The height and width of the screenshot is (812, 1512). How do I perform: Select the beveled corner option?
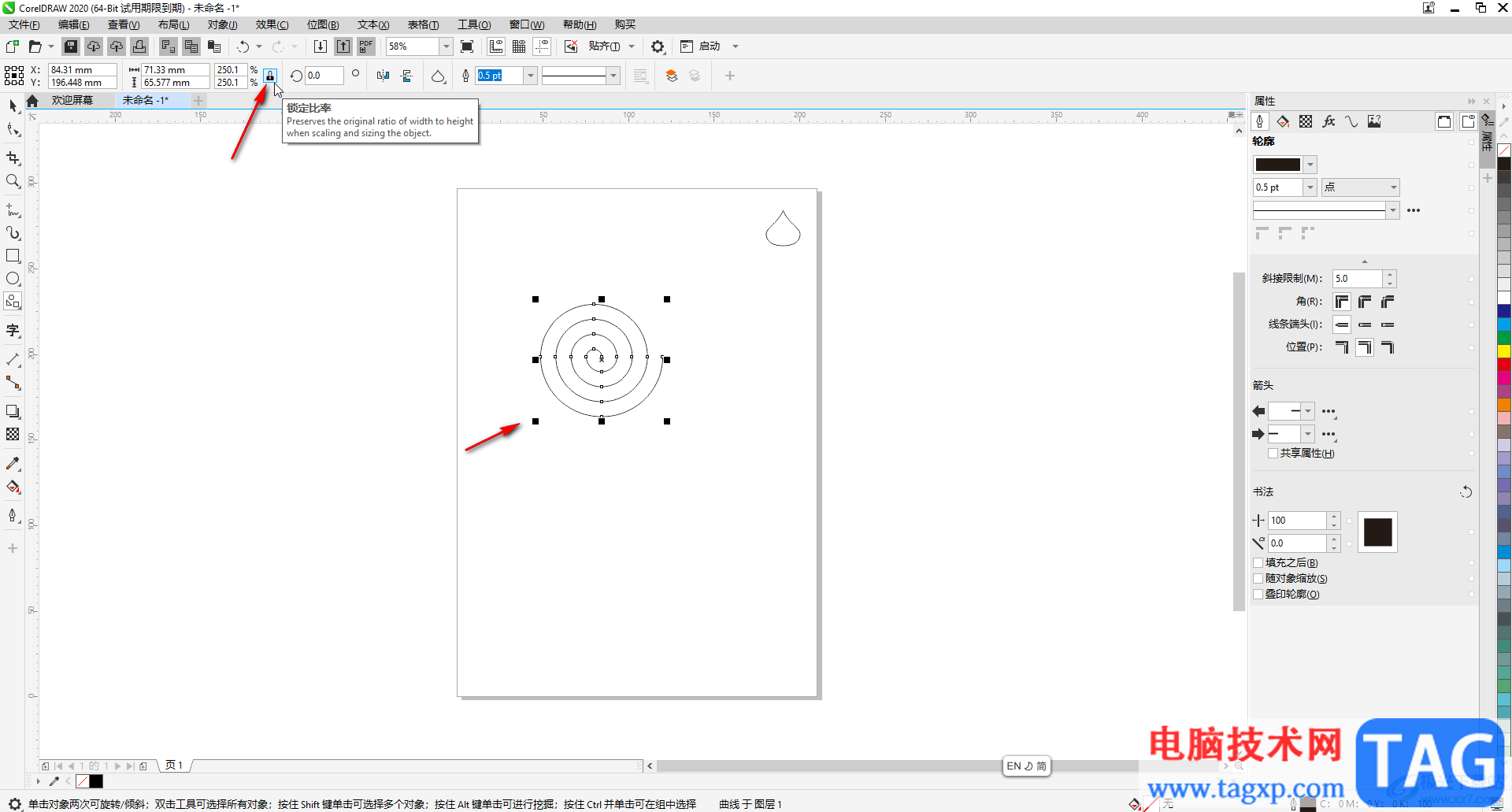click(1388, 302)
